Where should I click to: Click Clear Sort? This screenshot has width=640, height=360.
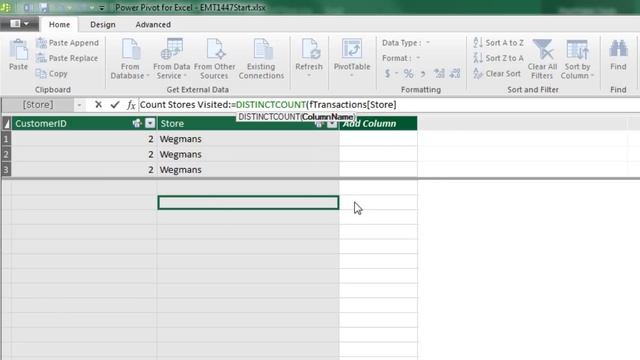click(x=497, y=74)
